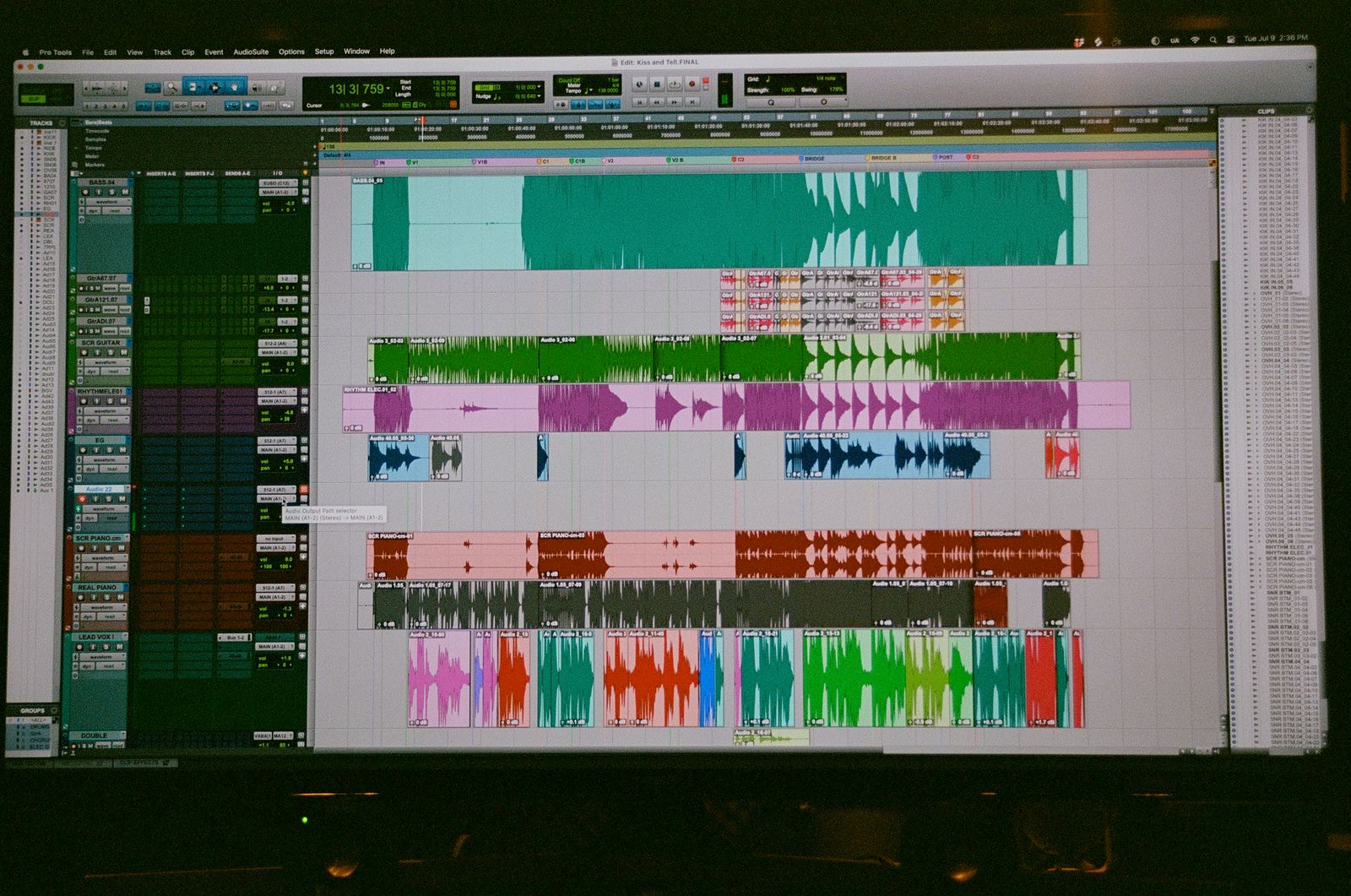Select the Grabber hand tool

coord(236,87)
